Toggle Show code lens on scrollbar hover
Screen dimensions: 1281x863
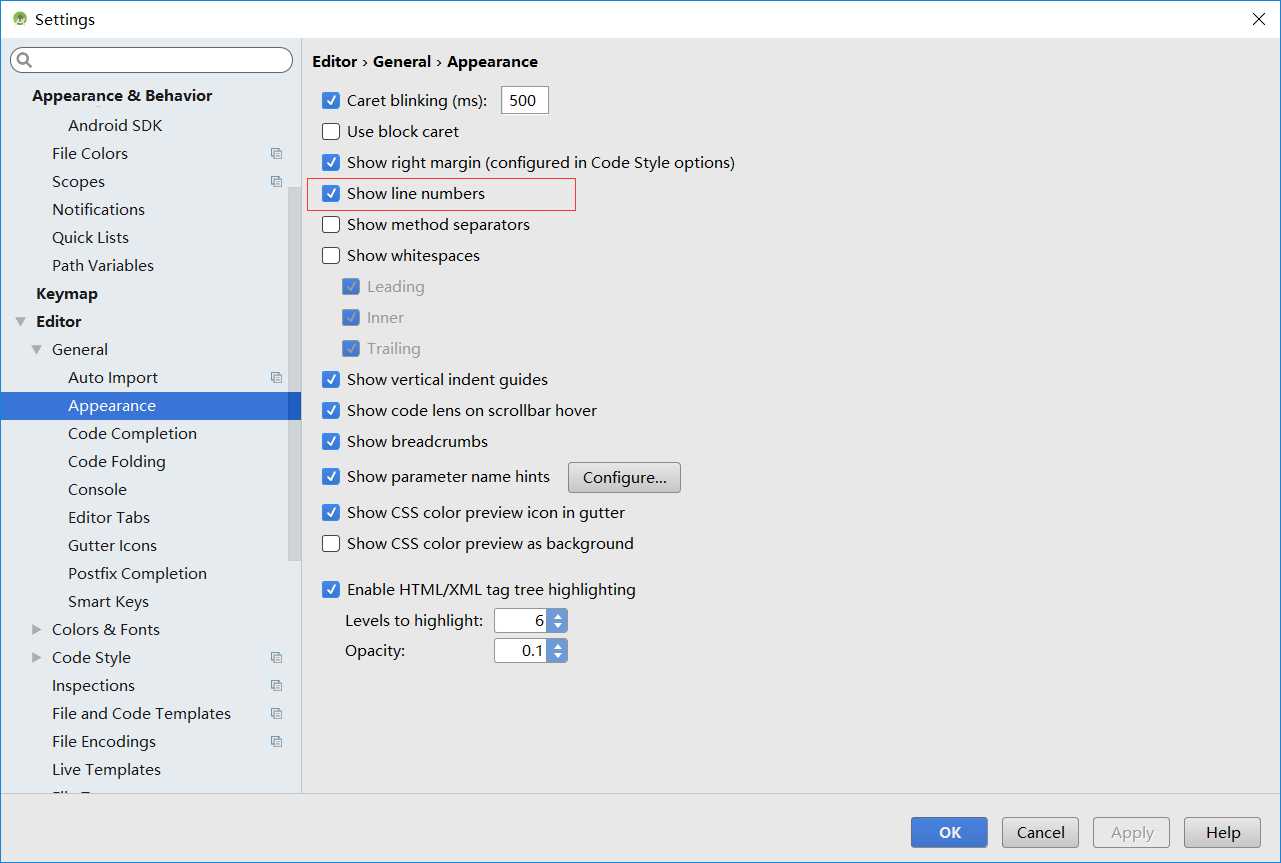[331, 410]
